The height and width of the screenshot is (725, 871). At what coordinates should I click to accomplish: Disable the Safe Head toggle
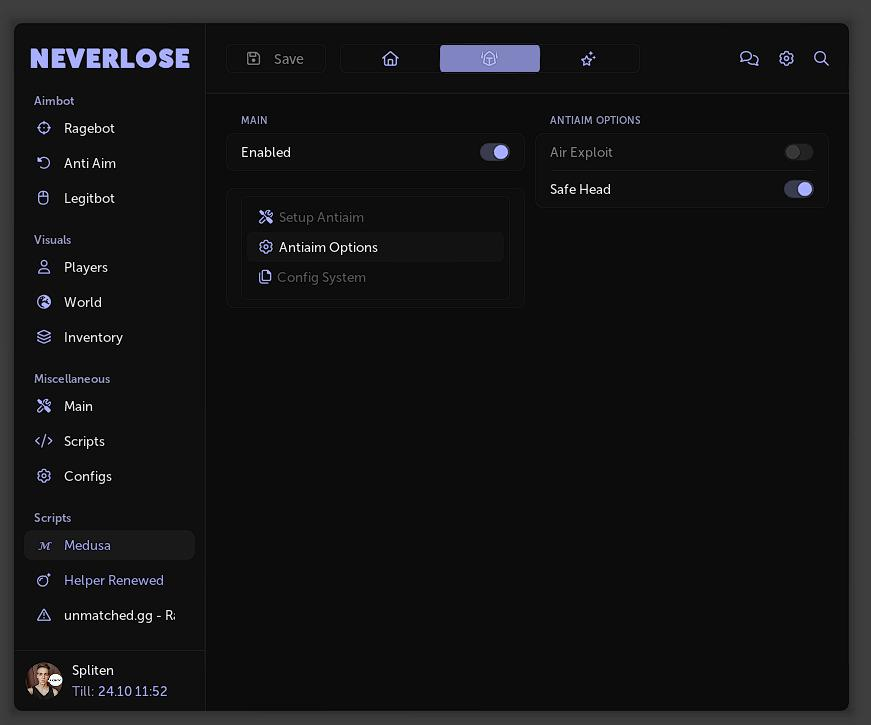[799, 189]
